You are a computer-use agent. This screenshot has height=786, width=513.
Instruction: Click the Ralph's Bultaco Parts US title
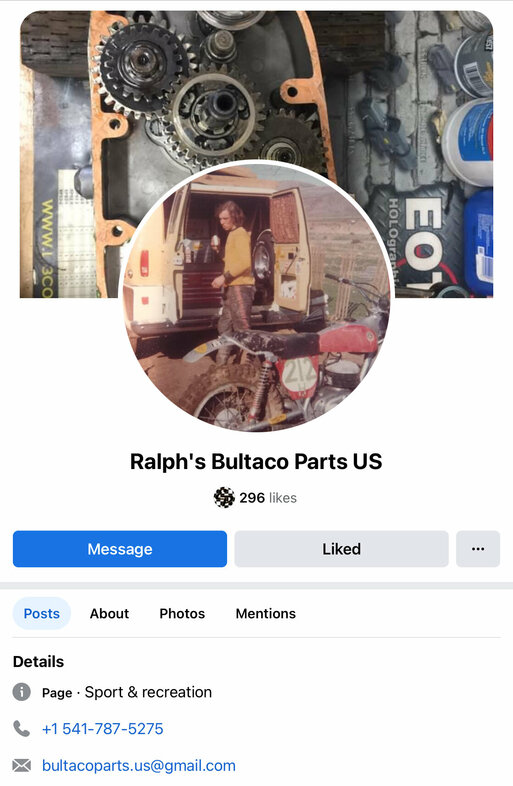(256, 462)
